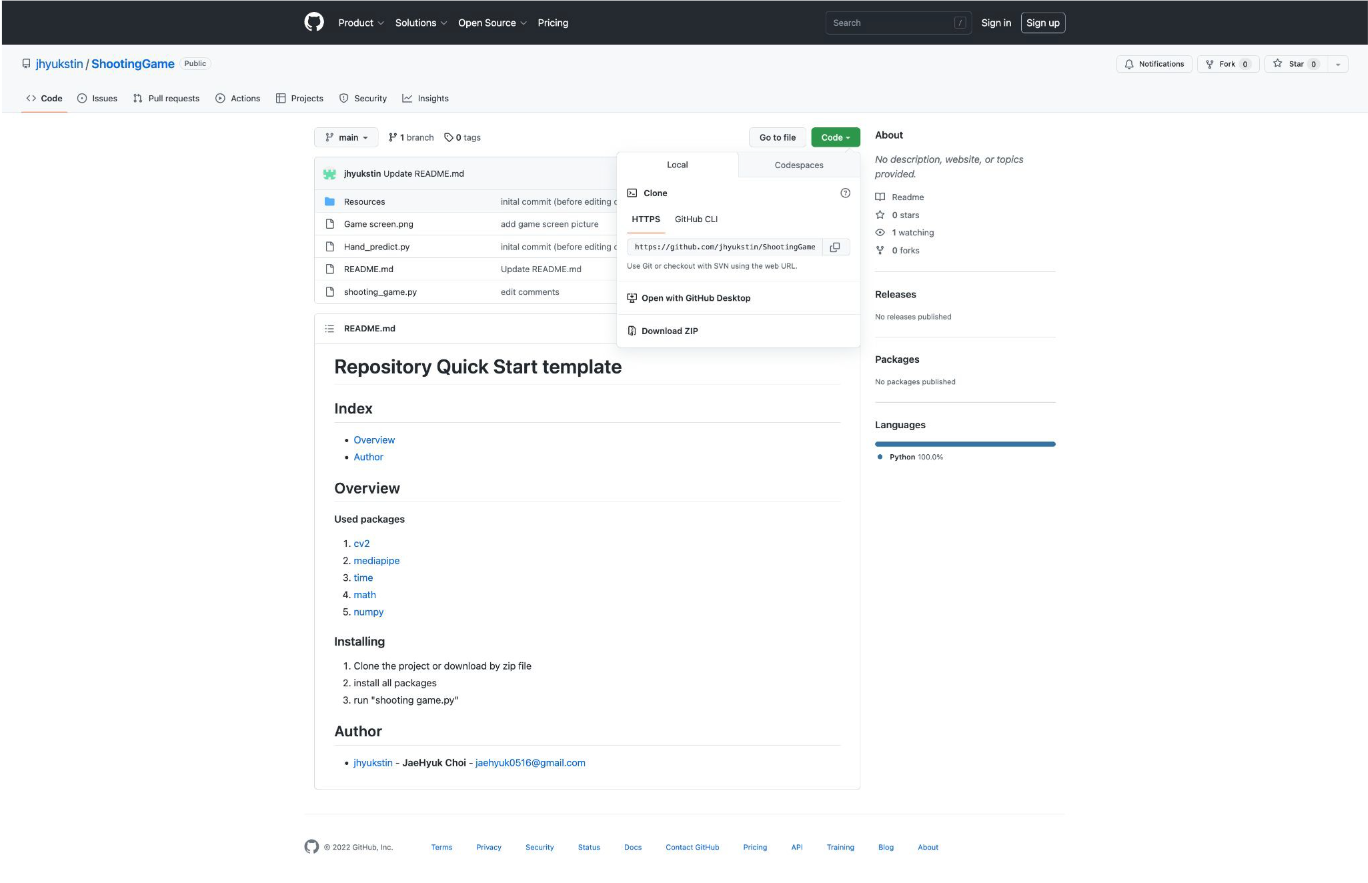The height and width of the screenshot is (883, 1368).
Task: Jump to Overview link in Index
Action: tap(374, 440)
